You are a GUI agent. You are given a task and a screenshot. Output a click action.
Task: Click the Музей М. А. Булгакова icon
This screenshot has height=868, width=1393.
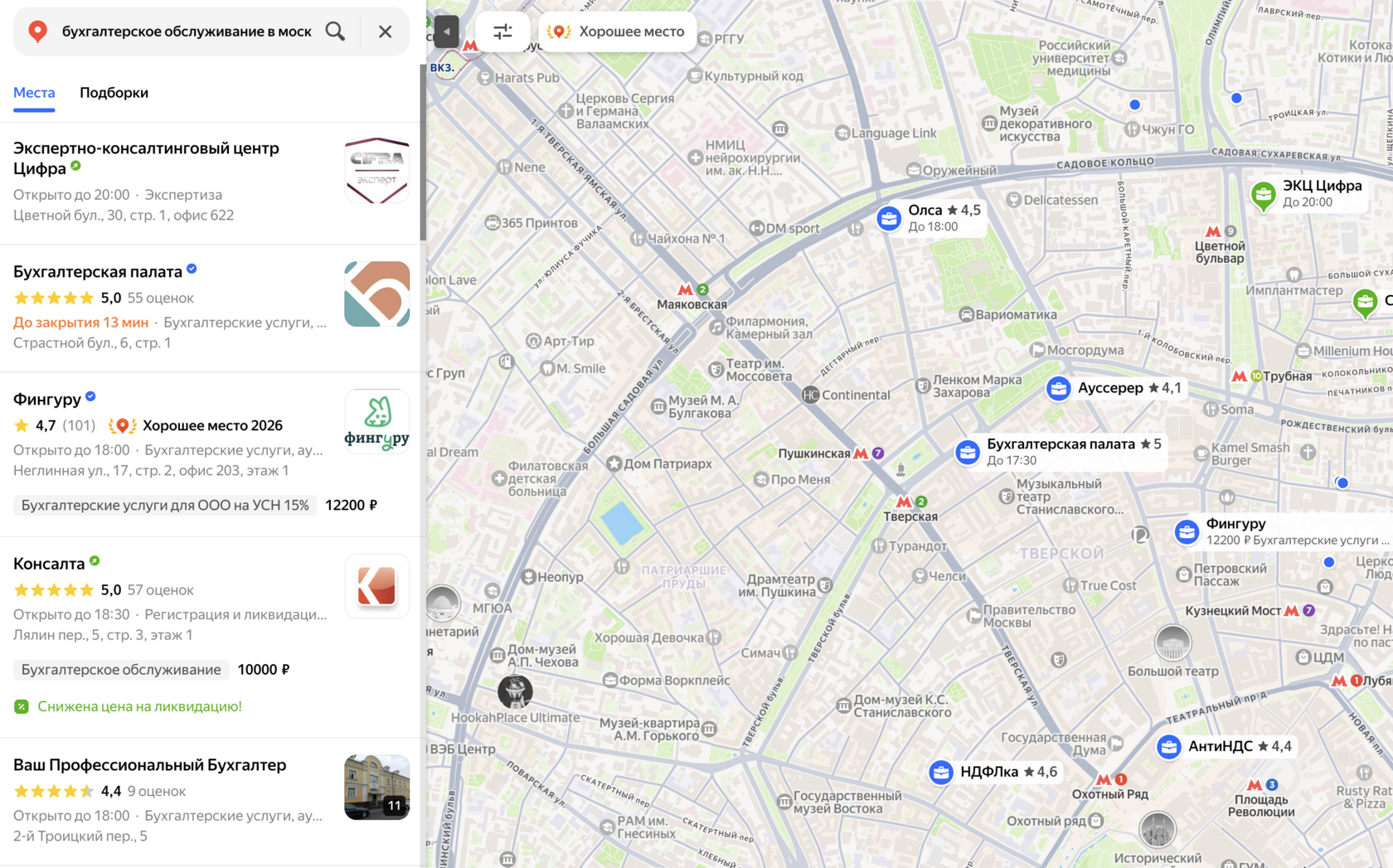pyautogui.click(x=658, y=406)
